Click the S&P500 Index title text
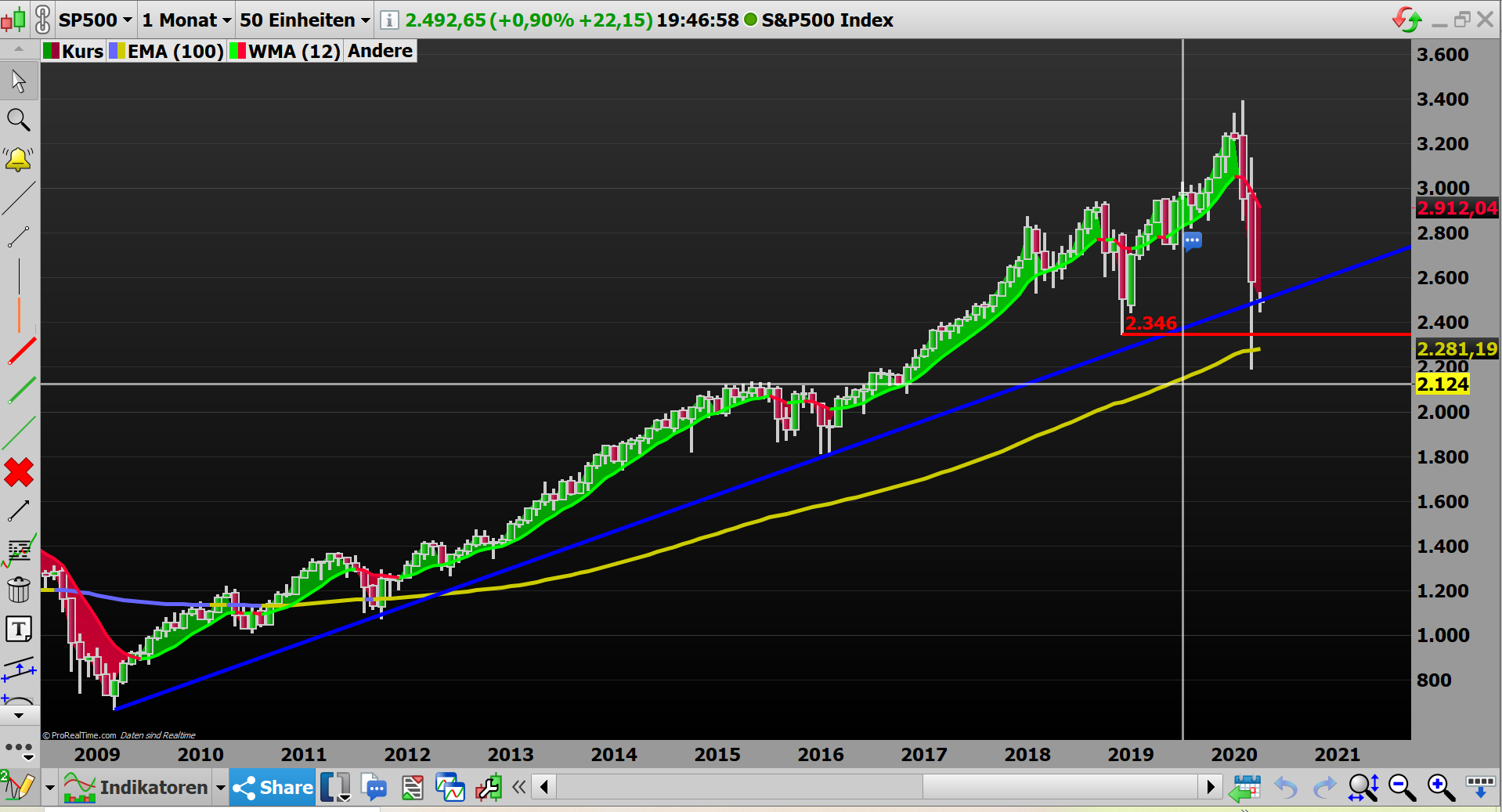The image size is (1502, 812). pos(827,20)
